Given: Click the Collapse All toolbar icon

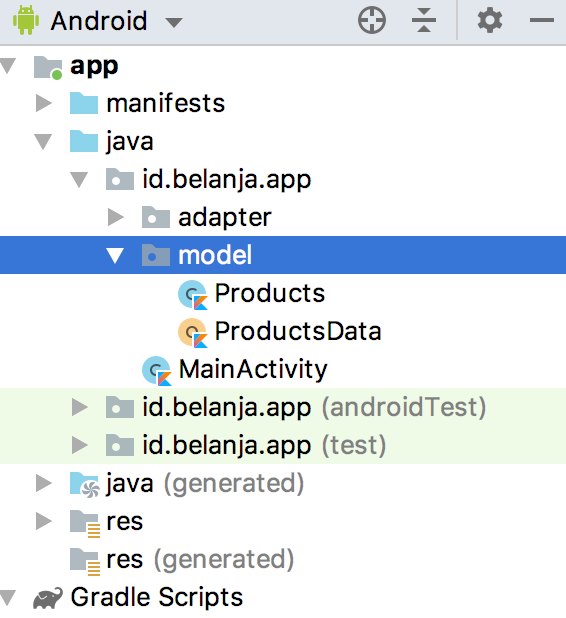Looking at the screenshot, I should coord(424,20).
